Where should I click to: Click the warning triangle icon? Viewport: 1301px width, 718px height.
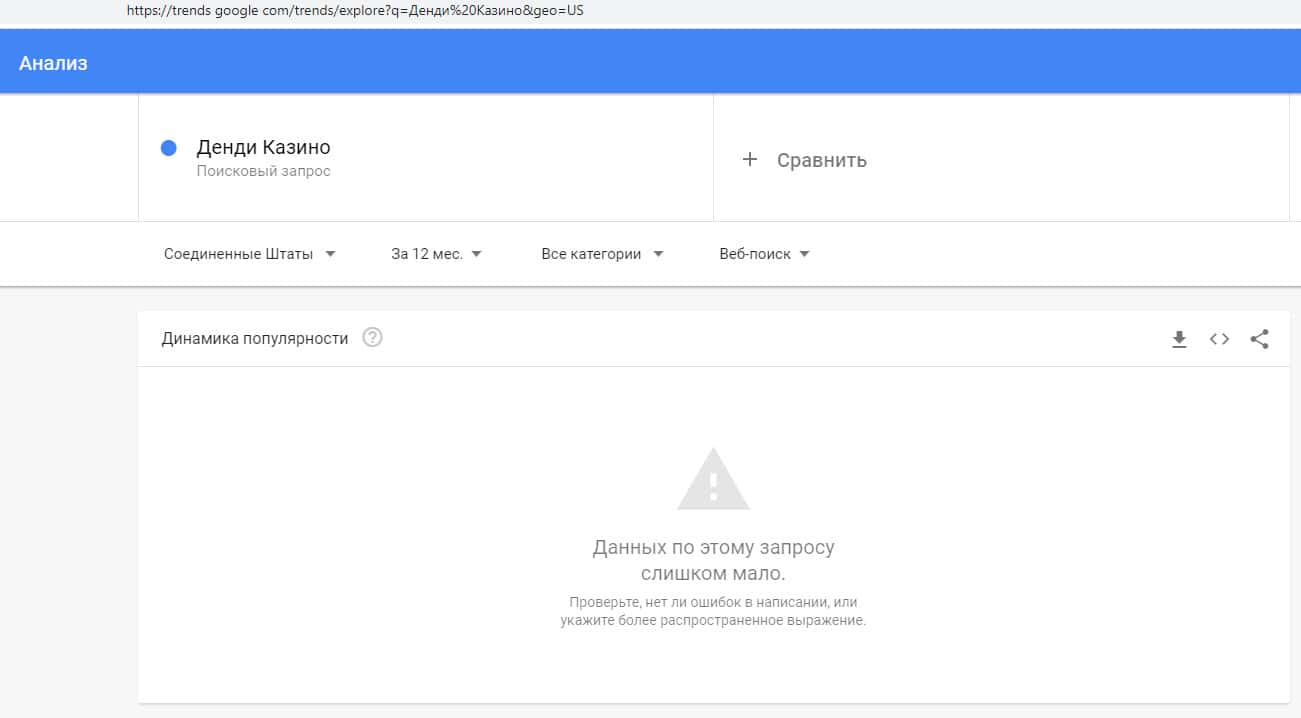click(x=713, y=479)
